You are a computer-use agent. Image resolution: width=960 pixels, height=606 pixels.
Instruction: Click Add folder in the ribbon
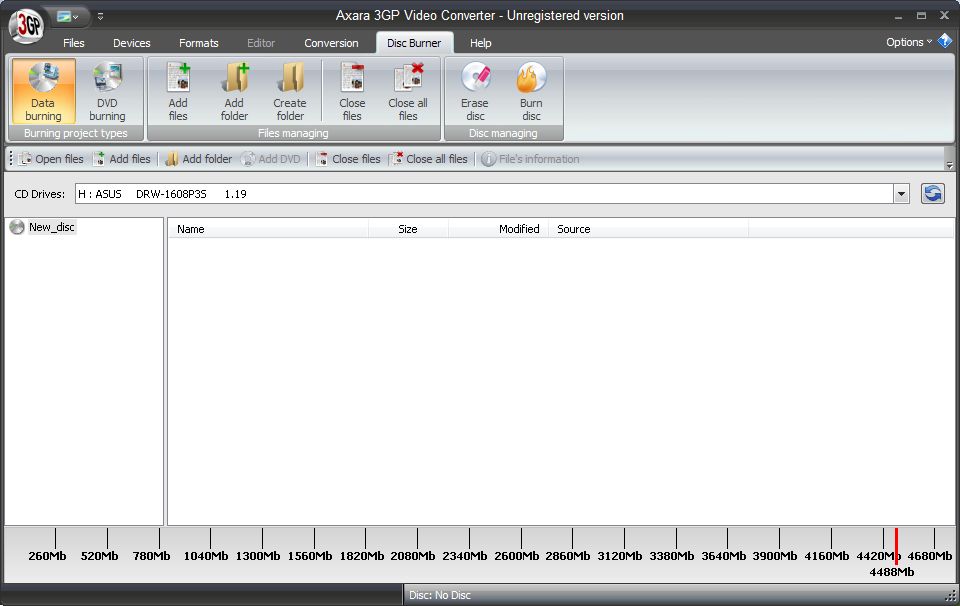coord(234,90)
